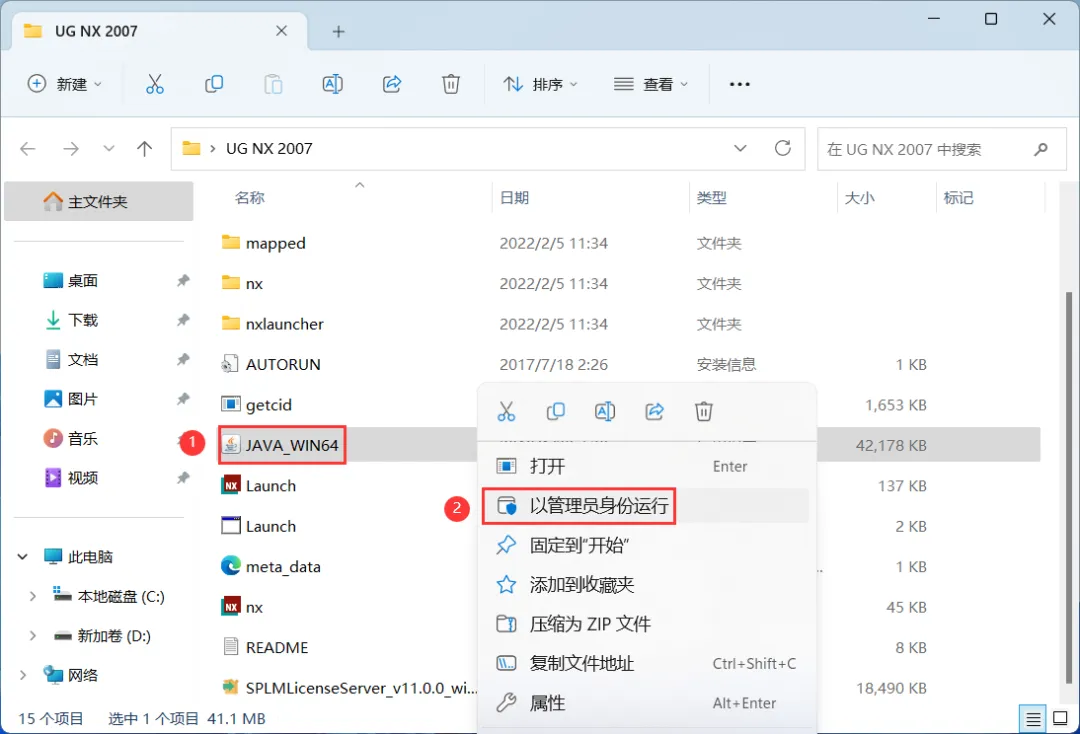Select the getcid application file
The height and width of the screenshot is (734, 1080).
256,405
